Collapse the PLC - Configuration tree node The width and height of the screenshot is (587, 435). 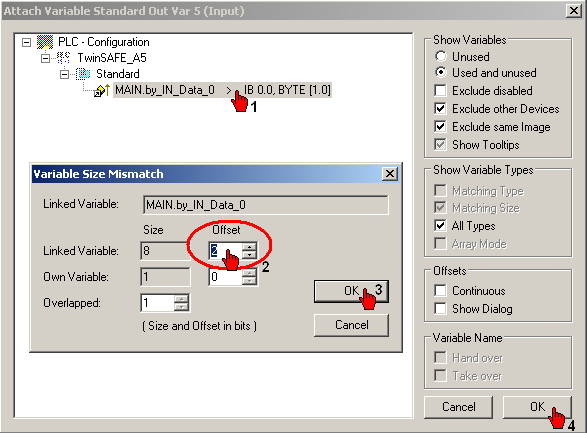(26, 42)
